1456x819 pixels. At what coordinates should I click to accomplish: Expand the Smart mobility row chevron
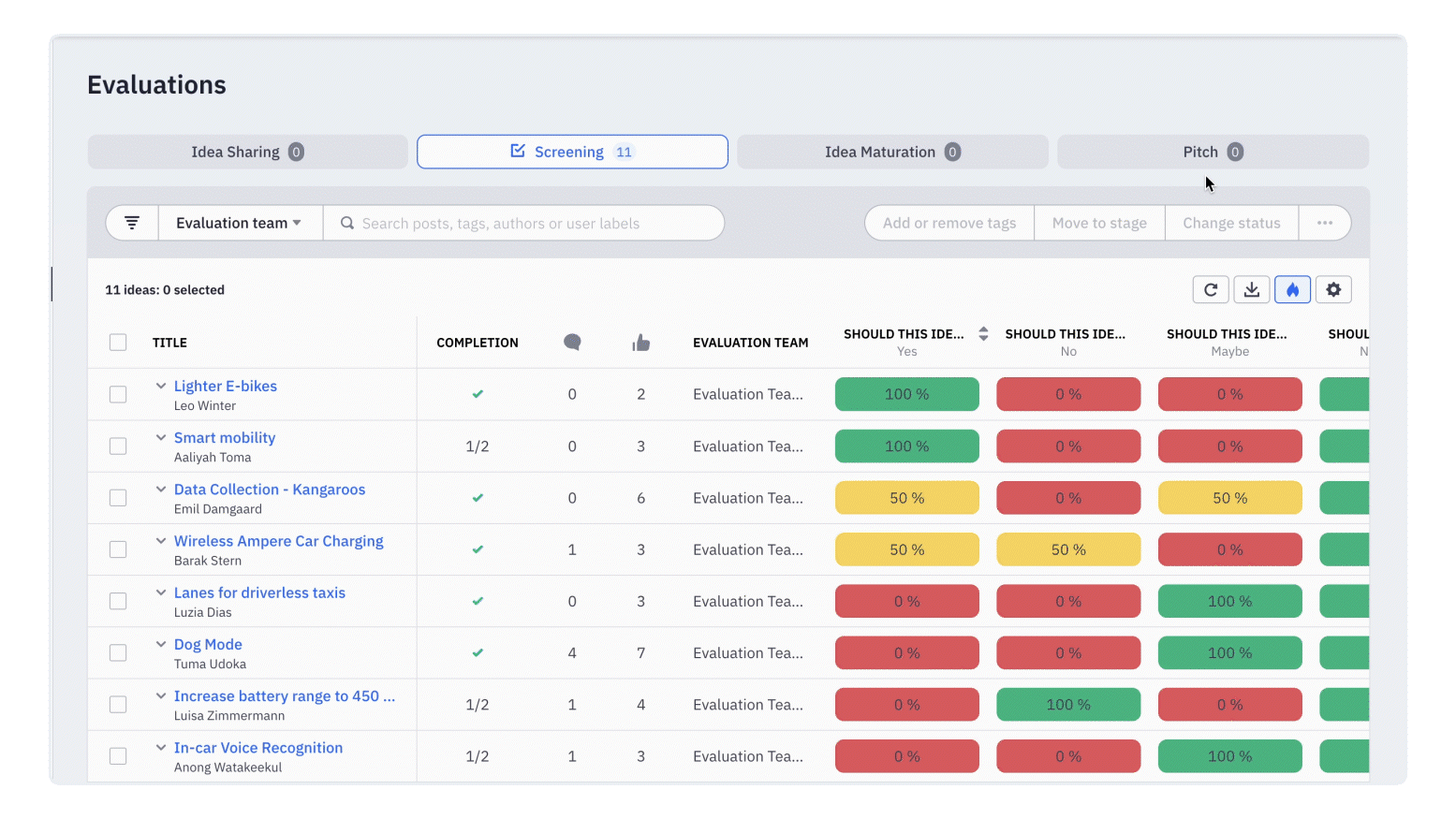[161, 437]
